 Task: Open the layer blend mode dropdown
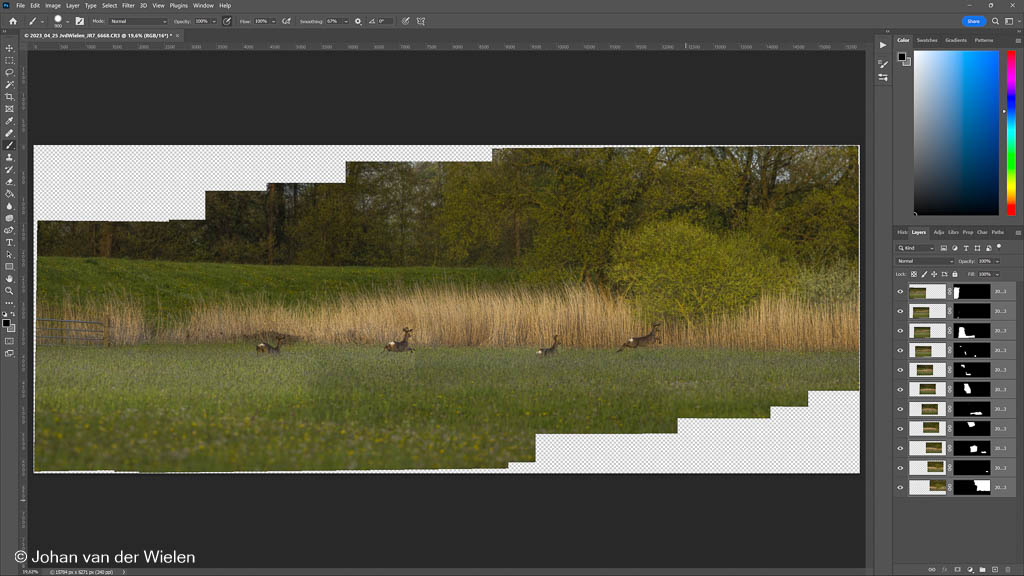925,261
